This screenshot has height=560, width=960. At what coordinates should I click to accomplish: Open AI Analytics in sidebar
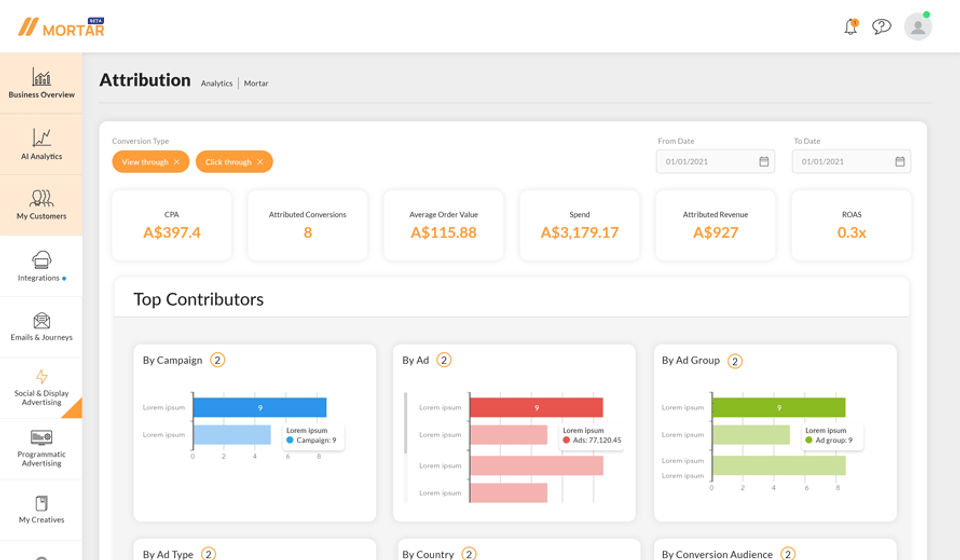click(x=41, y=144)
